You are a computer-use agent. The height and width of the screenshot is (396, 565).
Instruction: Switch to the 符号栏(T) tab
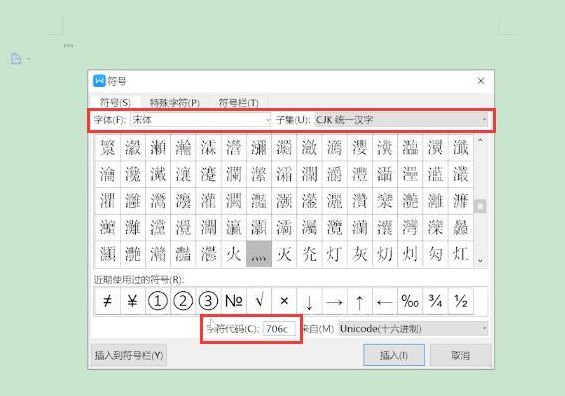pyautogui.click(x=239, y=103)
